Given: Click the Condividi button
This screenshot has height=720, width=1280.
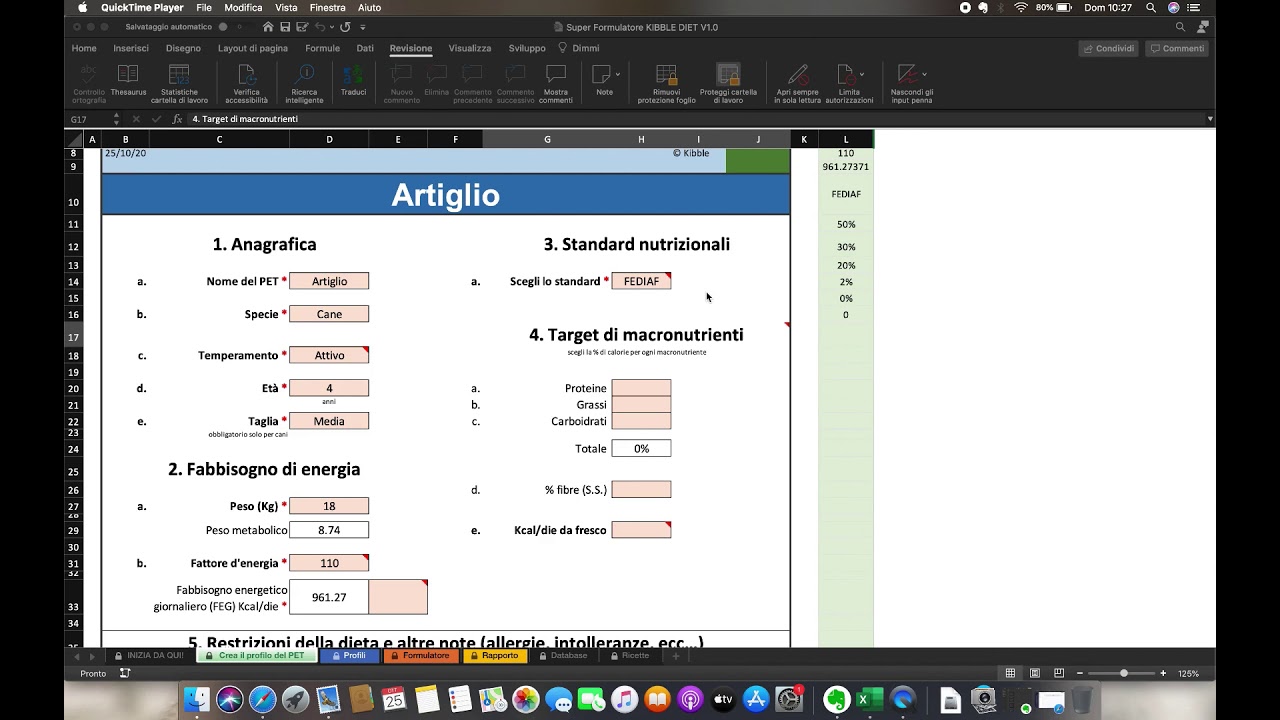Looking at the screenshot, I should pos(1109,48).
